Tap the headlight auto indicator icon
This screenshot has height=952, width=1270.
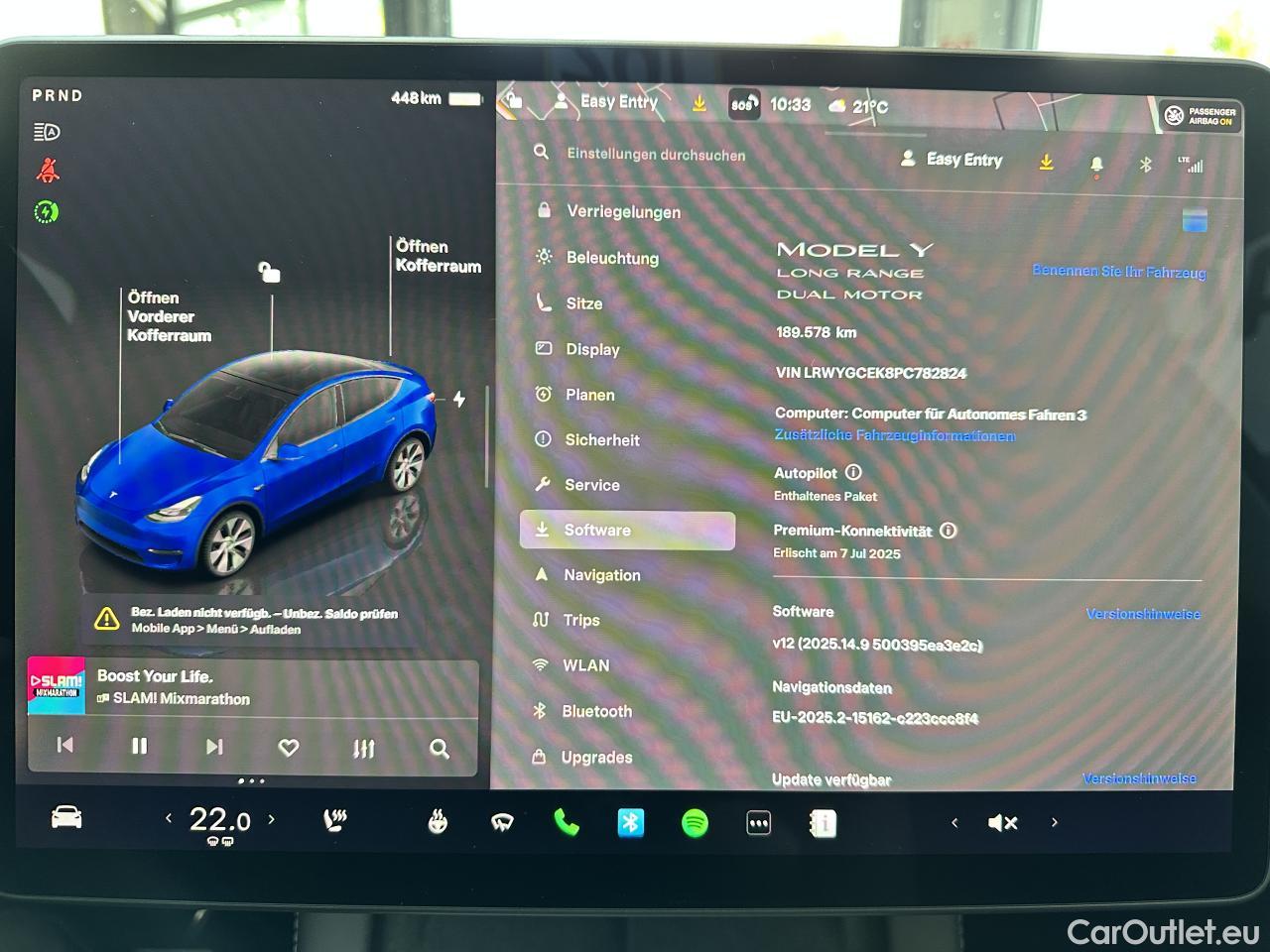tap(47, 132)
